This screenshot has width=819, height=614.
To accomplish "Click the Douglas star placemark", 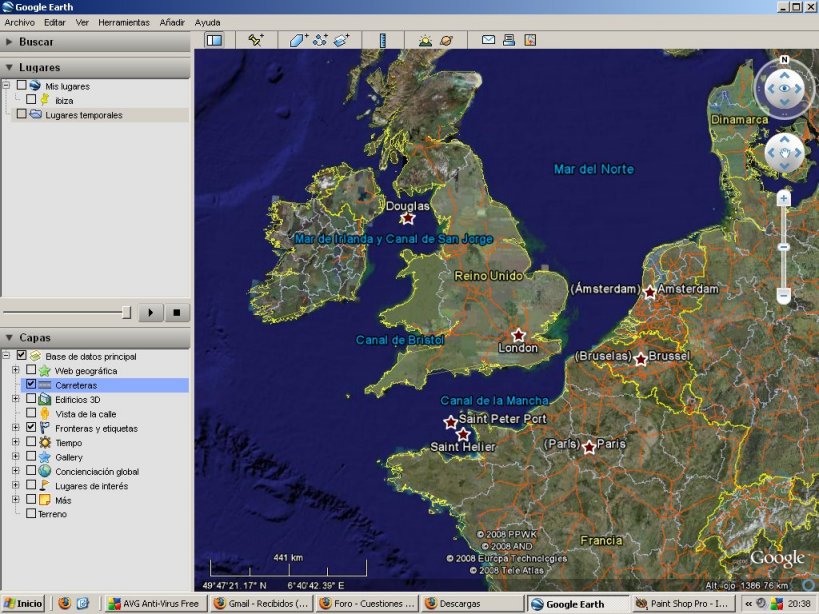I will (x=407, y=218).
